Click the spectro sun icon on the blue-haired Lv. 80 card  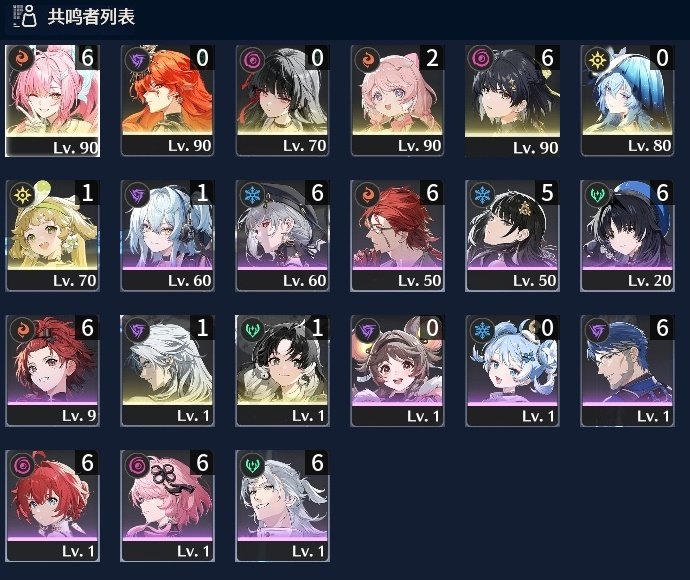pyautogui.click(x=597, y=59)
